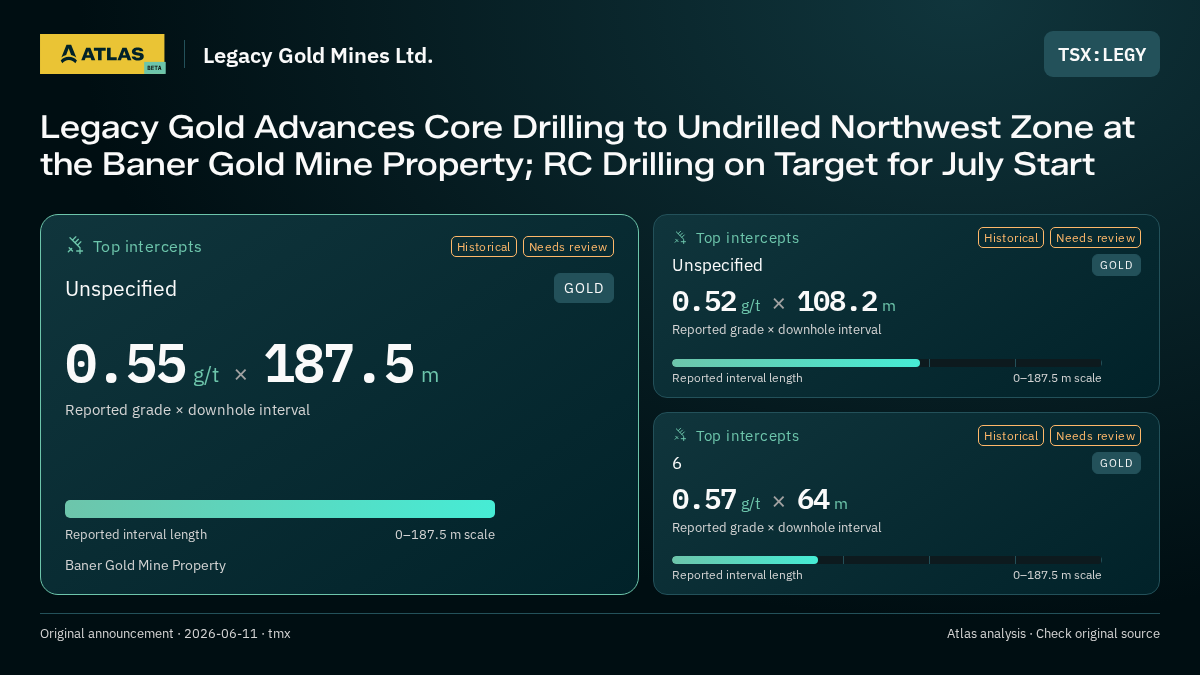Click the Historical tag on the 0.55 g/t card

tap(484, 247)
